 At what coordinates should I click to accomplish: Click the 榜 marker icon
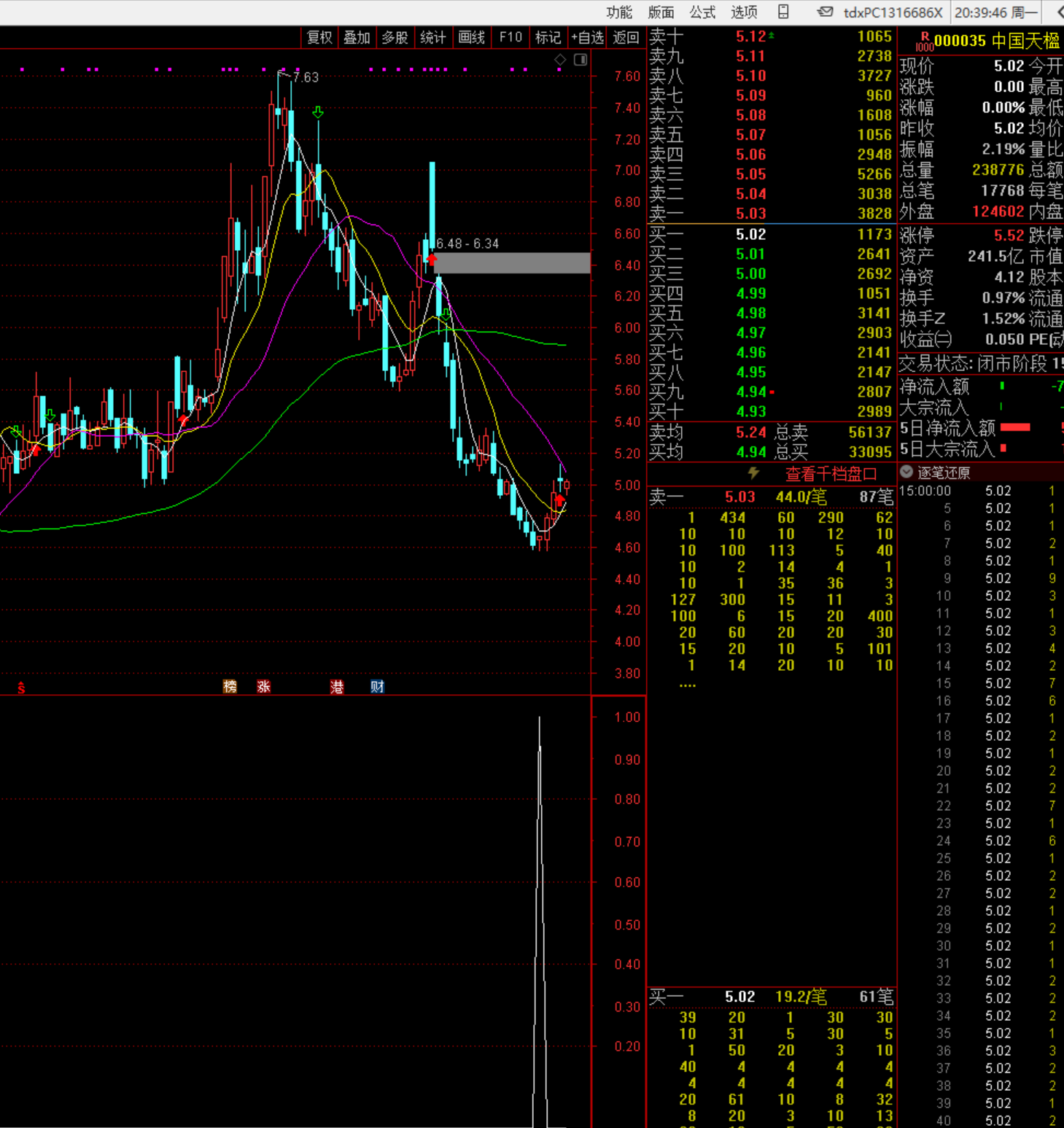pos(230,686)
